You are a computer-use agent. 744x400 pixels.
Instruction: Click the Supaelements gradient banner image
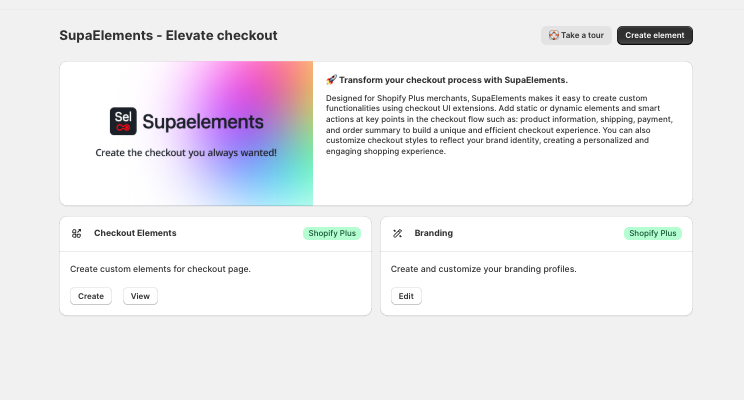point(186,133)
